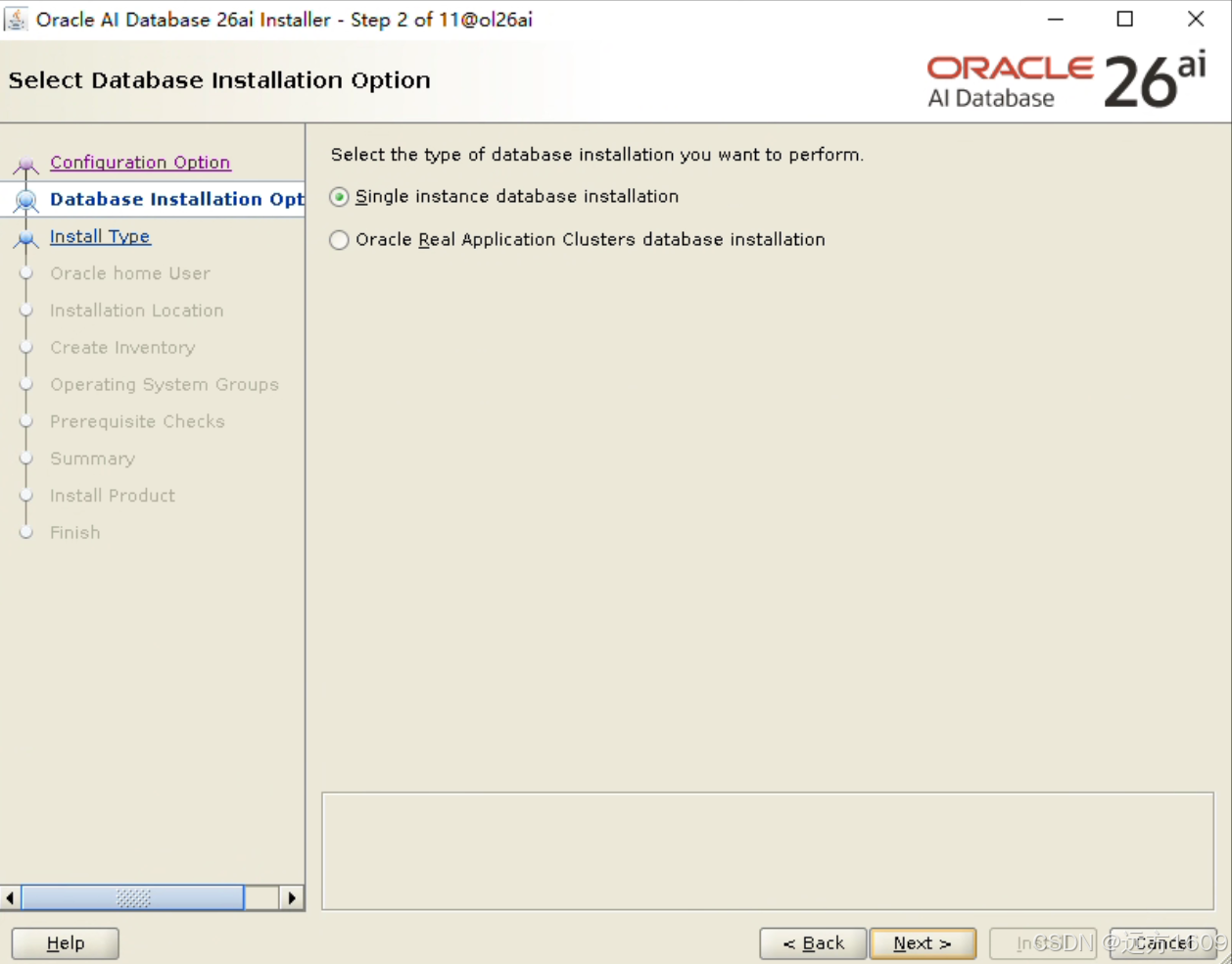This screenshot has width=1232, height=964.
Task: Choose Oracle Real Application Clusters installation option
Action: (x=339, y=240)
